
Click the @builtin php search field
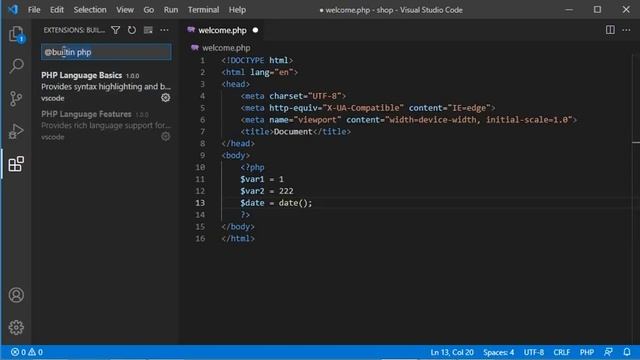[x=106, y=52]
